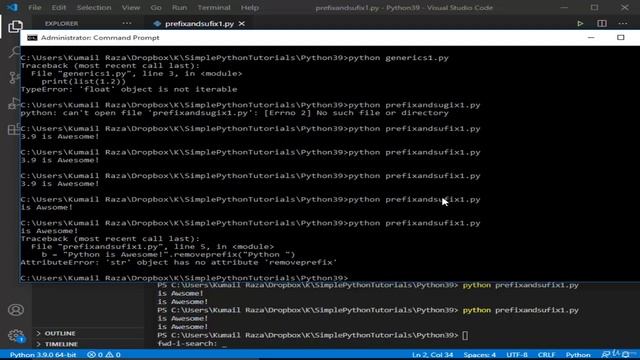Viewport: 640px width, 360px height.
Task: Open the Selection menu
Action: 94,7
